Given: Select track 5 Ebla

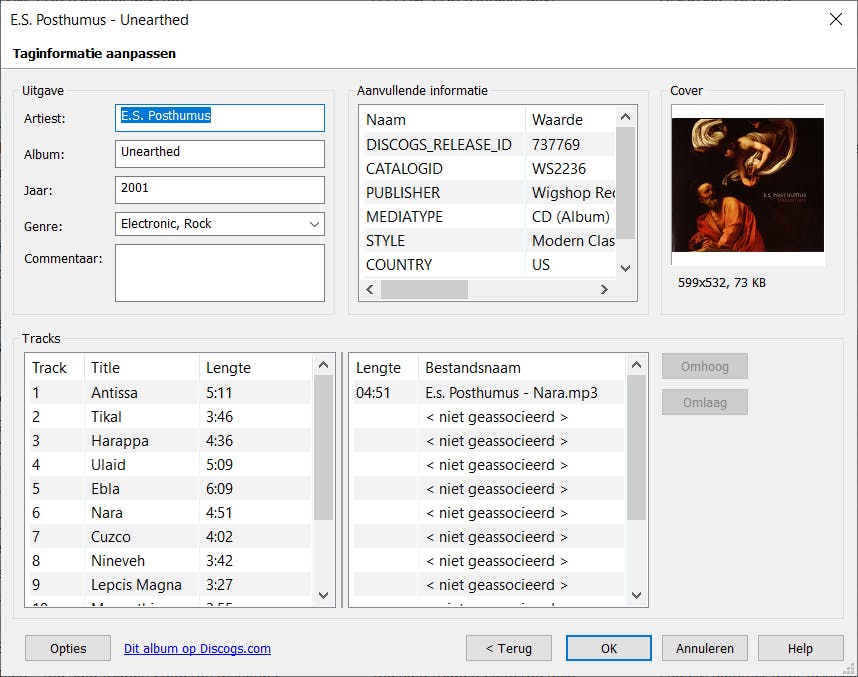Looking at the screenshot, I should pyautogui.click(x=170, y=489).
